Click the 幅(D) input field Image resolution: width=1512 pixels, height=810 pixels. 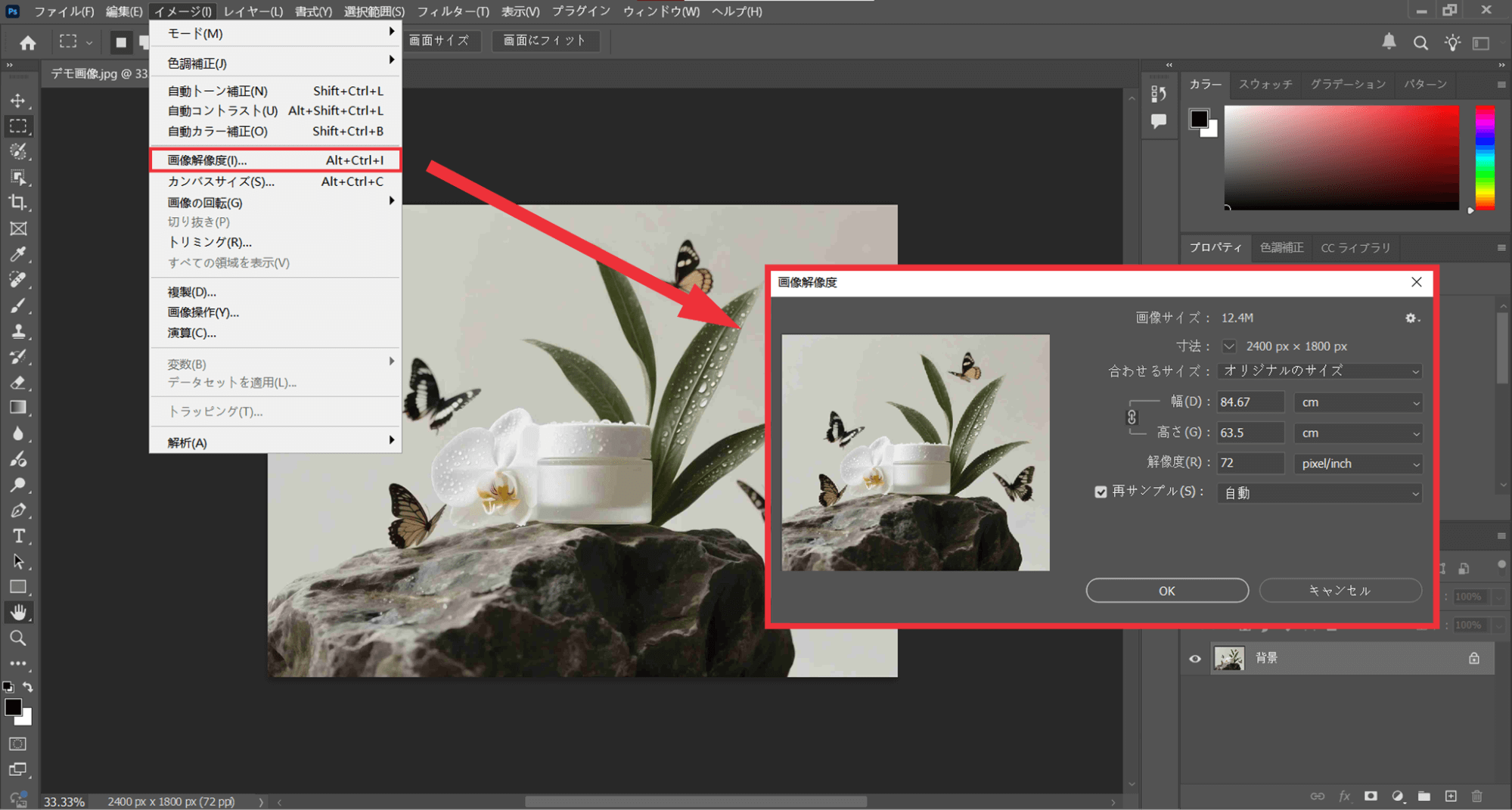(1250, 402)
